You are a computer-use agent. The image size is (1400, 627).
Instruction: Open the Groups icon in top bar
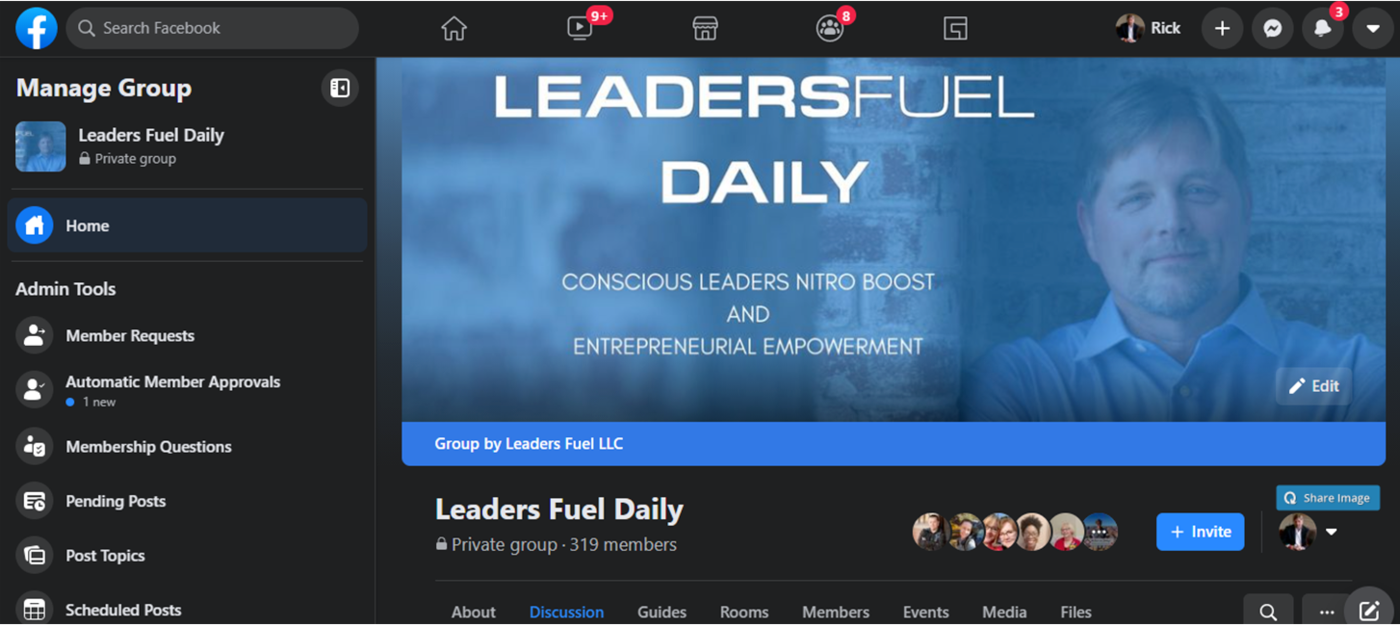(830, 29)
